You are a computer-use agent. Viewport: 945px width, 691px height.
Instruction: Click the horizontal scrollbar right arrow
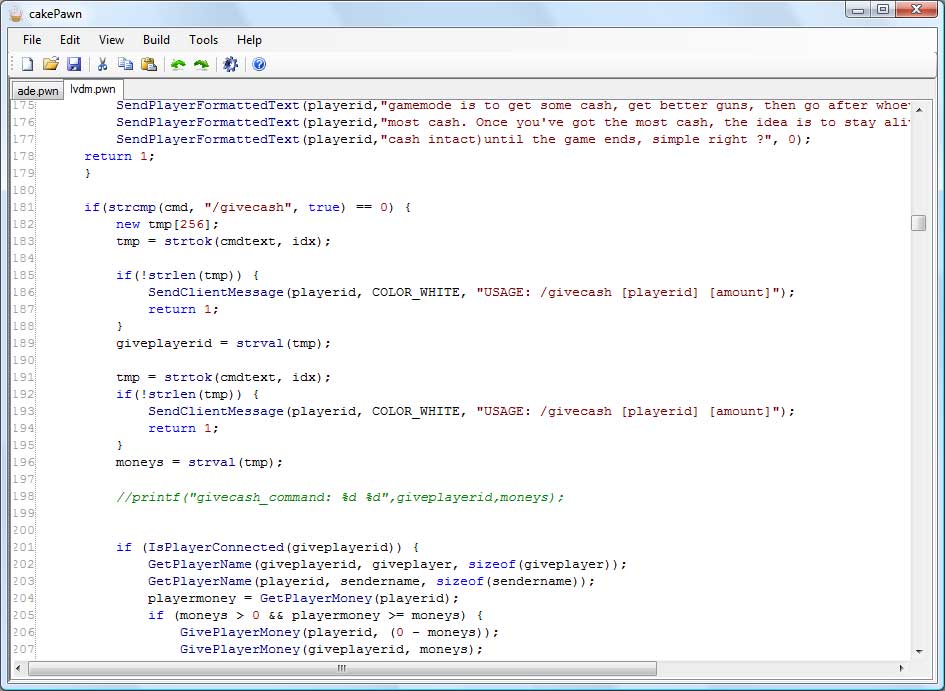tap(902, 668)
